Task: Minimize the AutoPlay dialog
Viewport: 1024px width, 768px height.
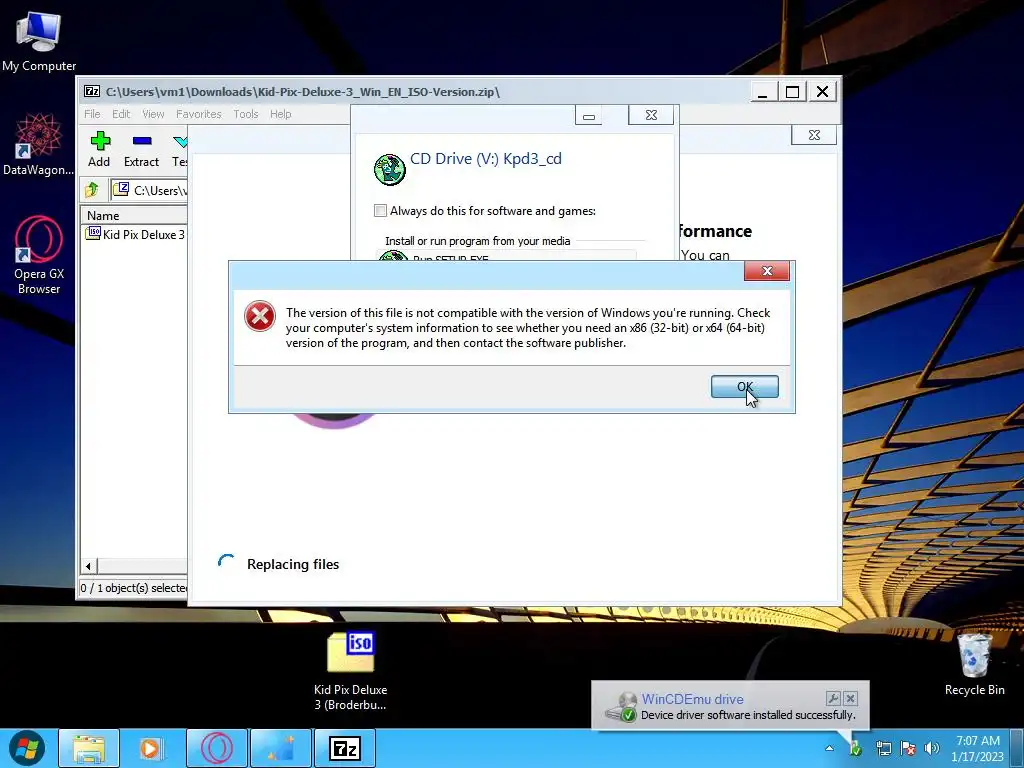Action: pos(588,116)
